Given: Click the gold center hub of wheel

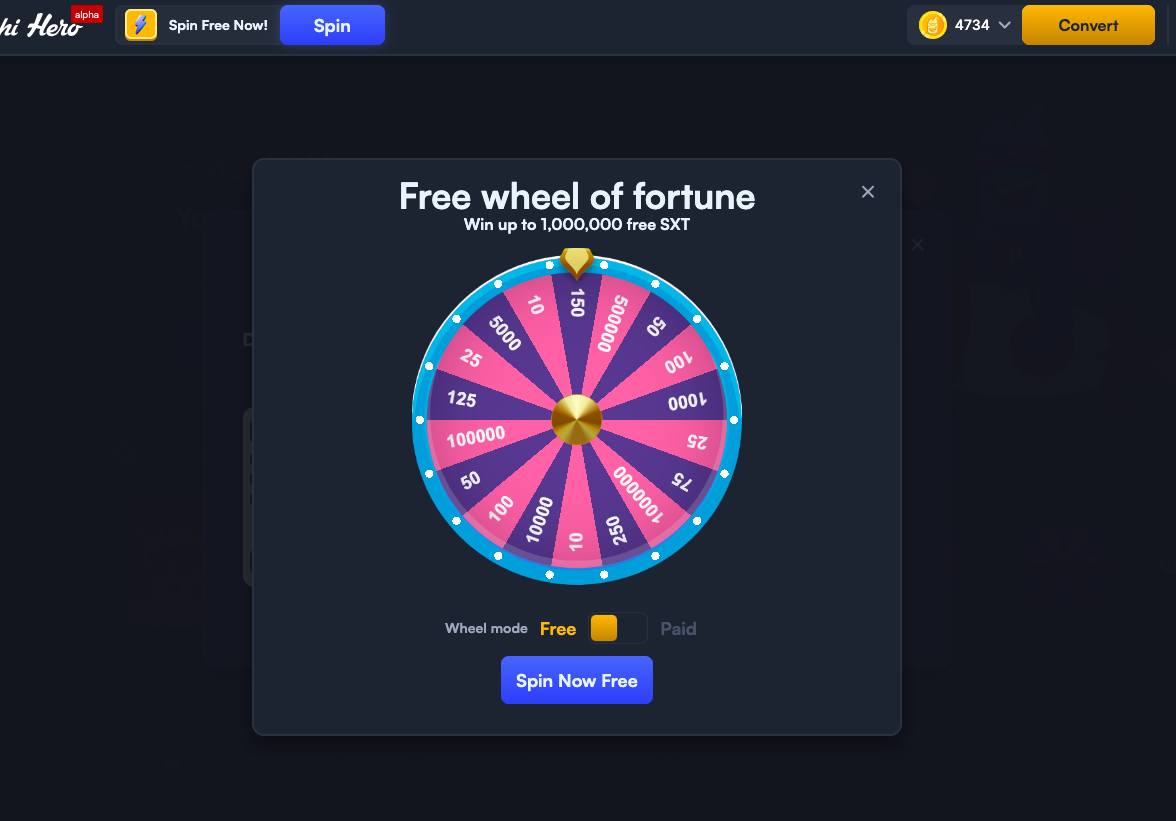Looking at the screenshot, I should click(x=577, y=420).
